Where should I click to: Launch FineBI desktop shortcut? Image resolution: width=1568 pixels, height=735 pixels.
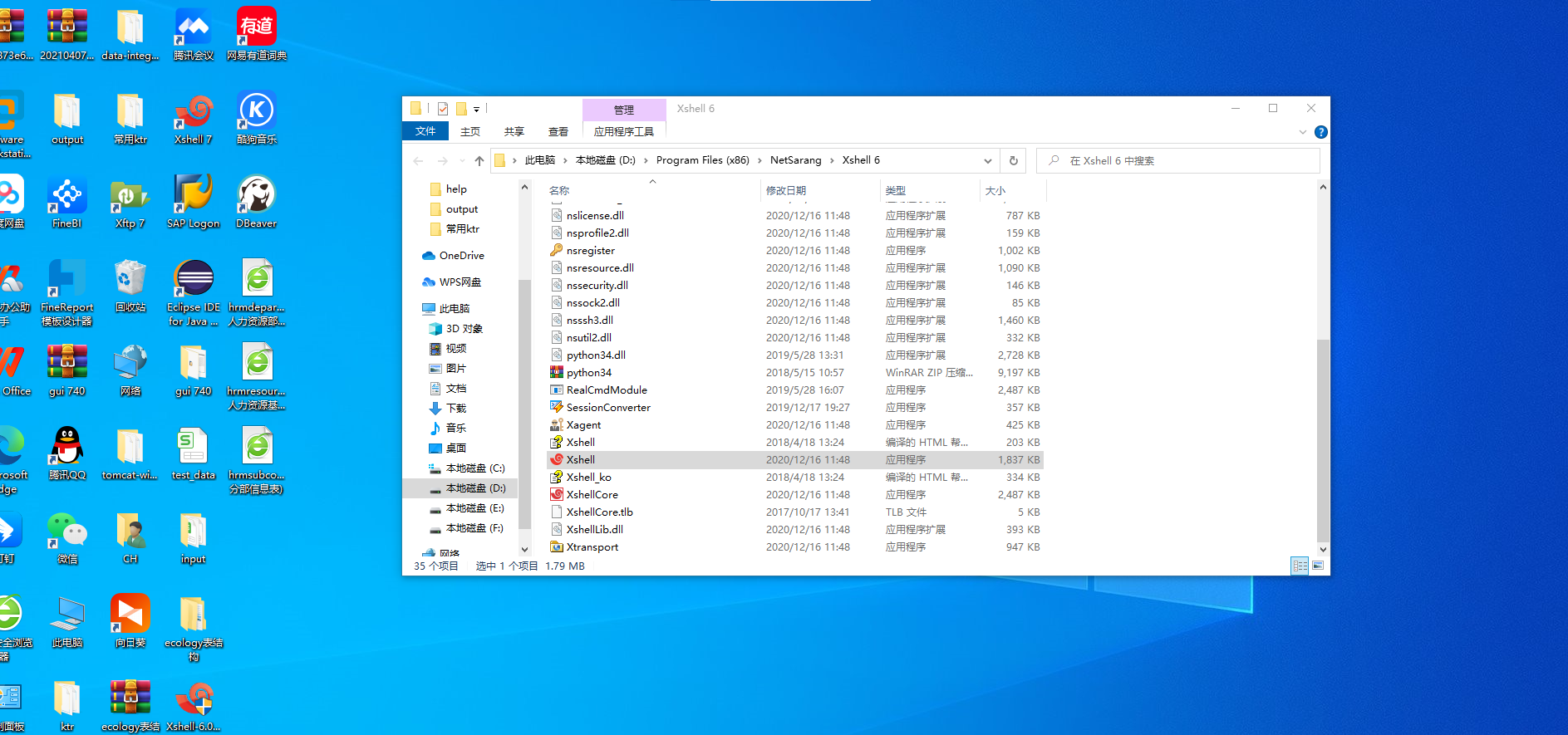click(66, 203)
